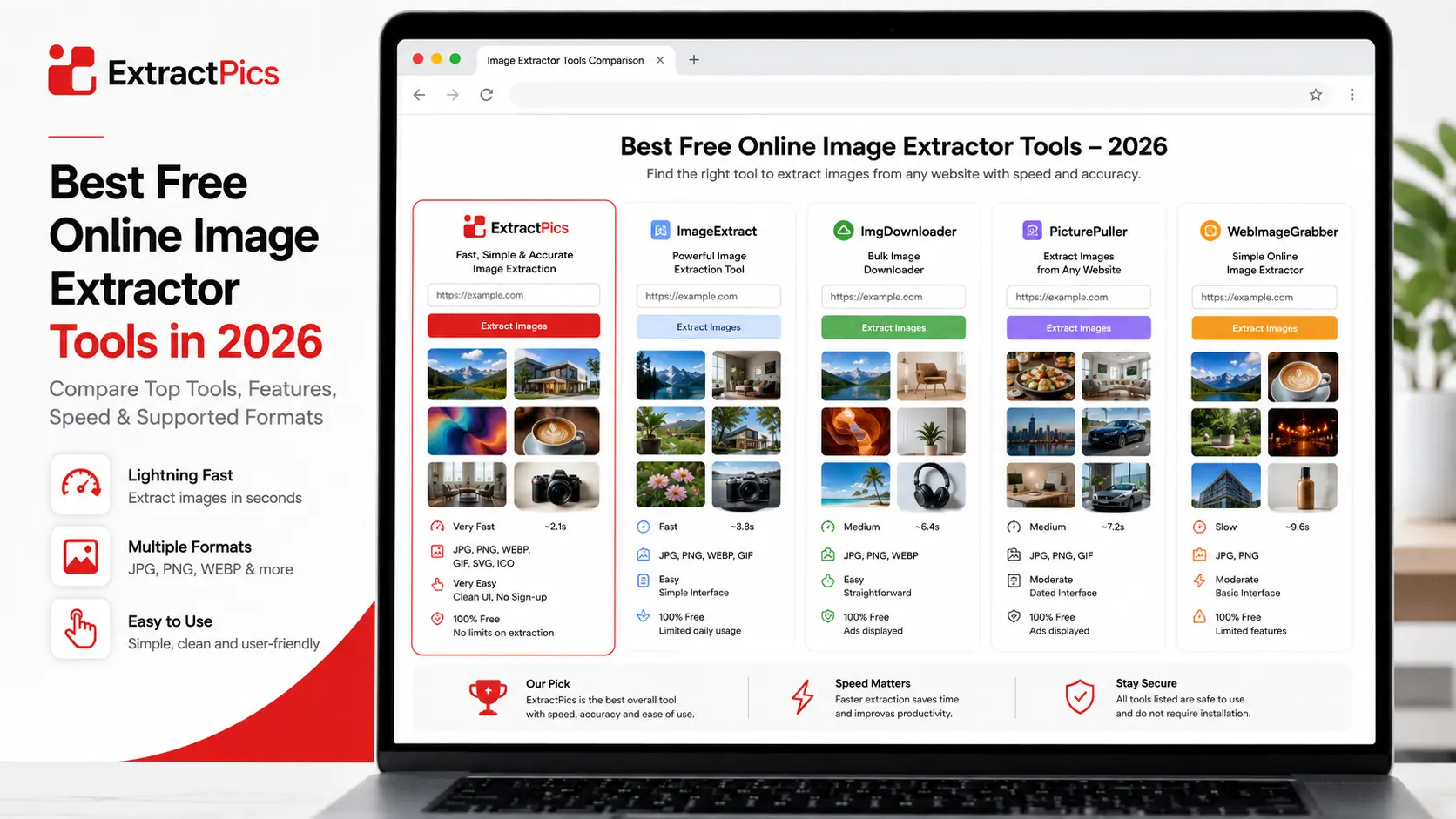Click the "~9.6s" speed value
This screenshot has height=819, width=1456.
tap(1298, 527)
